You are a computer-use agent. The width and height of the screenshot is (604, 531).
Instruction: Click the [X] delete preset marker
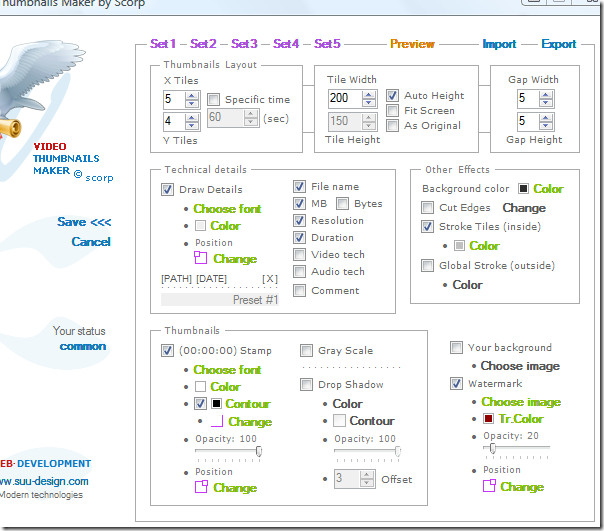[x=270, y=279]
